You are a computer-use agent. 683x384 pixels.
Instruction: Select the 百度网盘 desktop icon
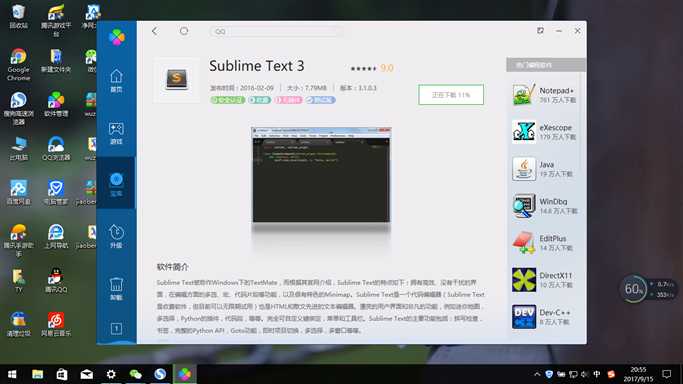(x=18, y=192)
